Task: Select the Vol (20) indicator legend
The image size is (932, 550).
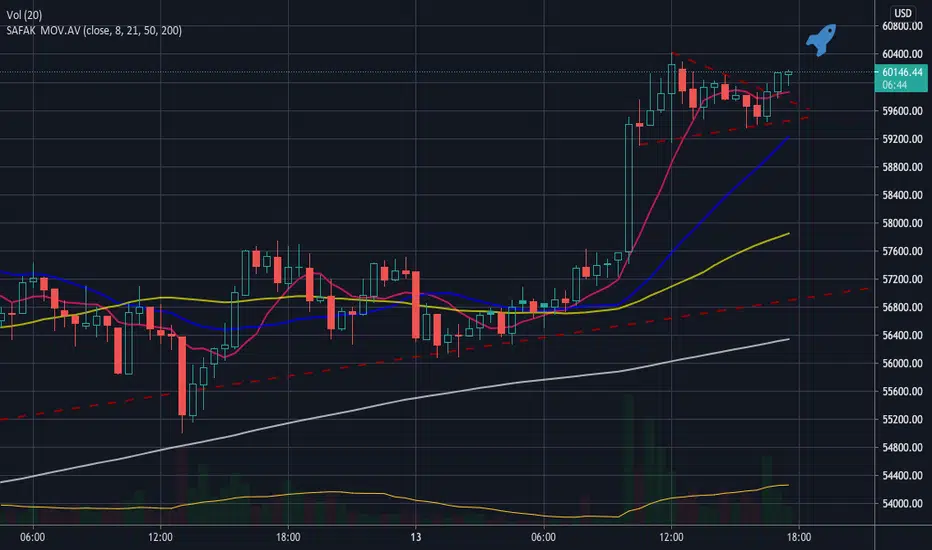Action: 24,15
